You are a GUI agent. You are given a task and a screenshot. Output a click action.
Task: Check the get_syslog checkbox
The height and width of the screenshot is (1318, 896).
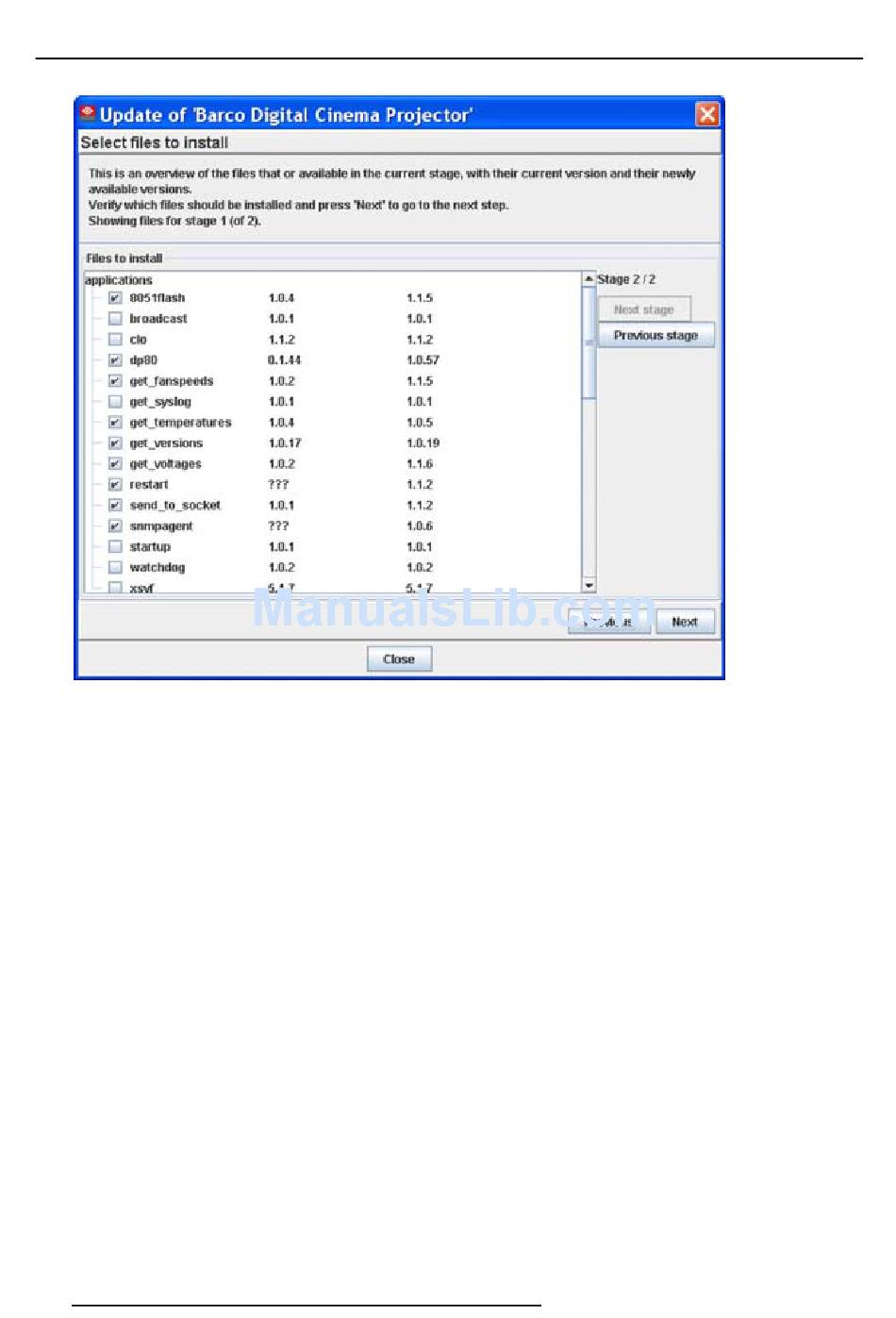tap(115, 402)
